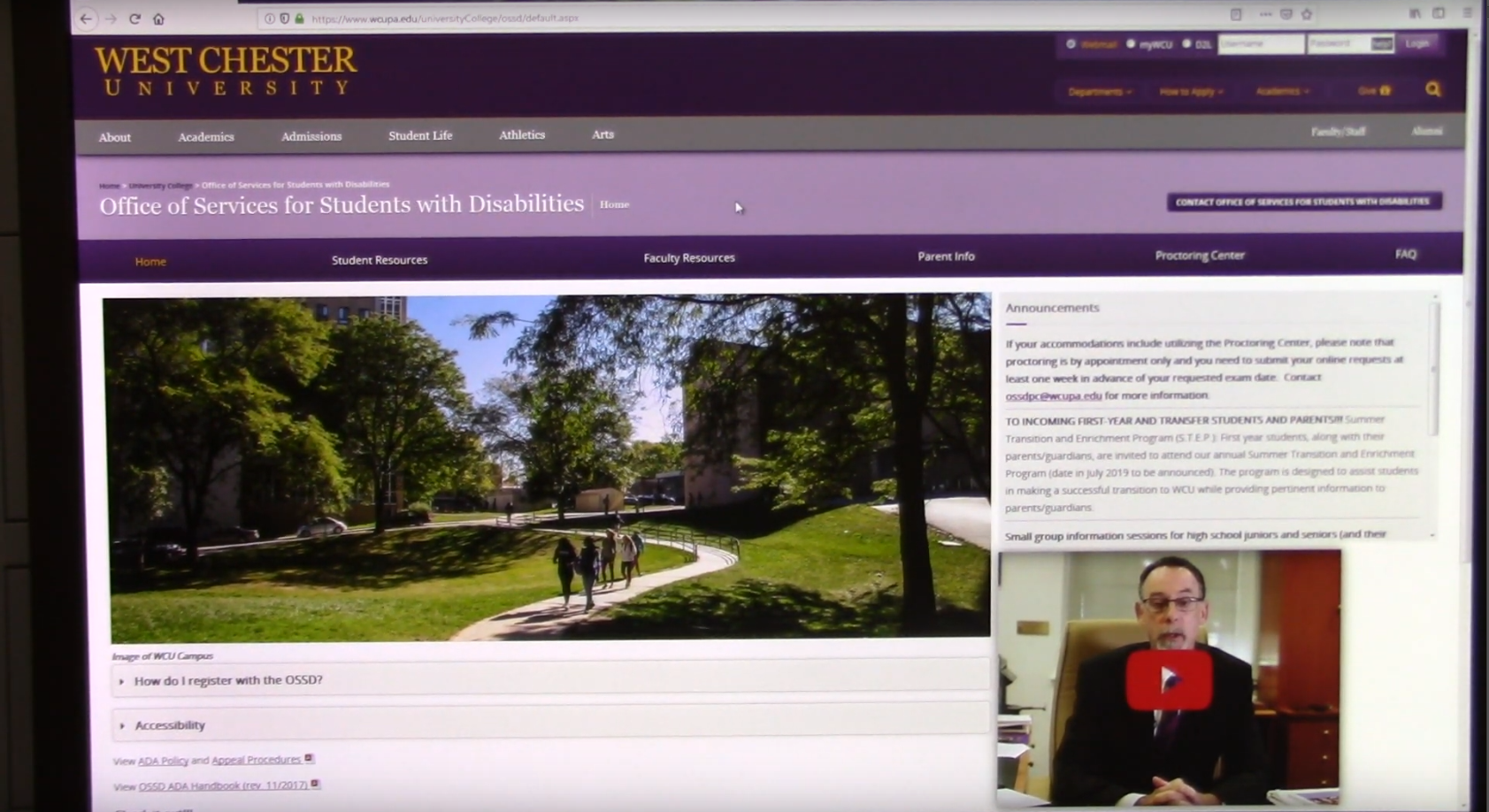Click the WCU campus image
1489x812 pixels.
(x=549, y=467)
